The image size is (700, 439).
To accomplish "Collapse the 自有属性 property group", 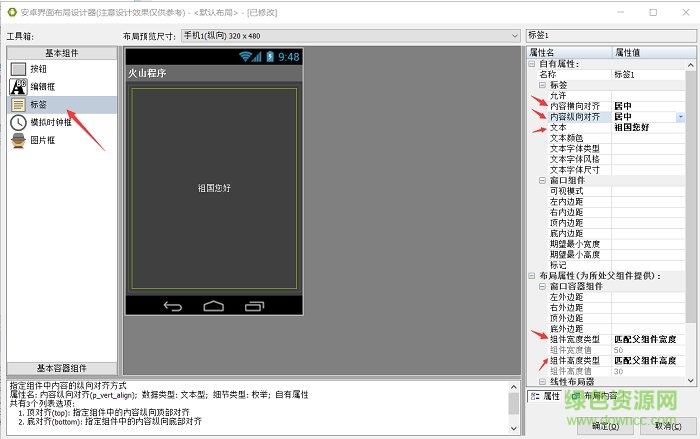I will point(531,64).
